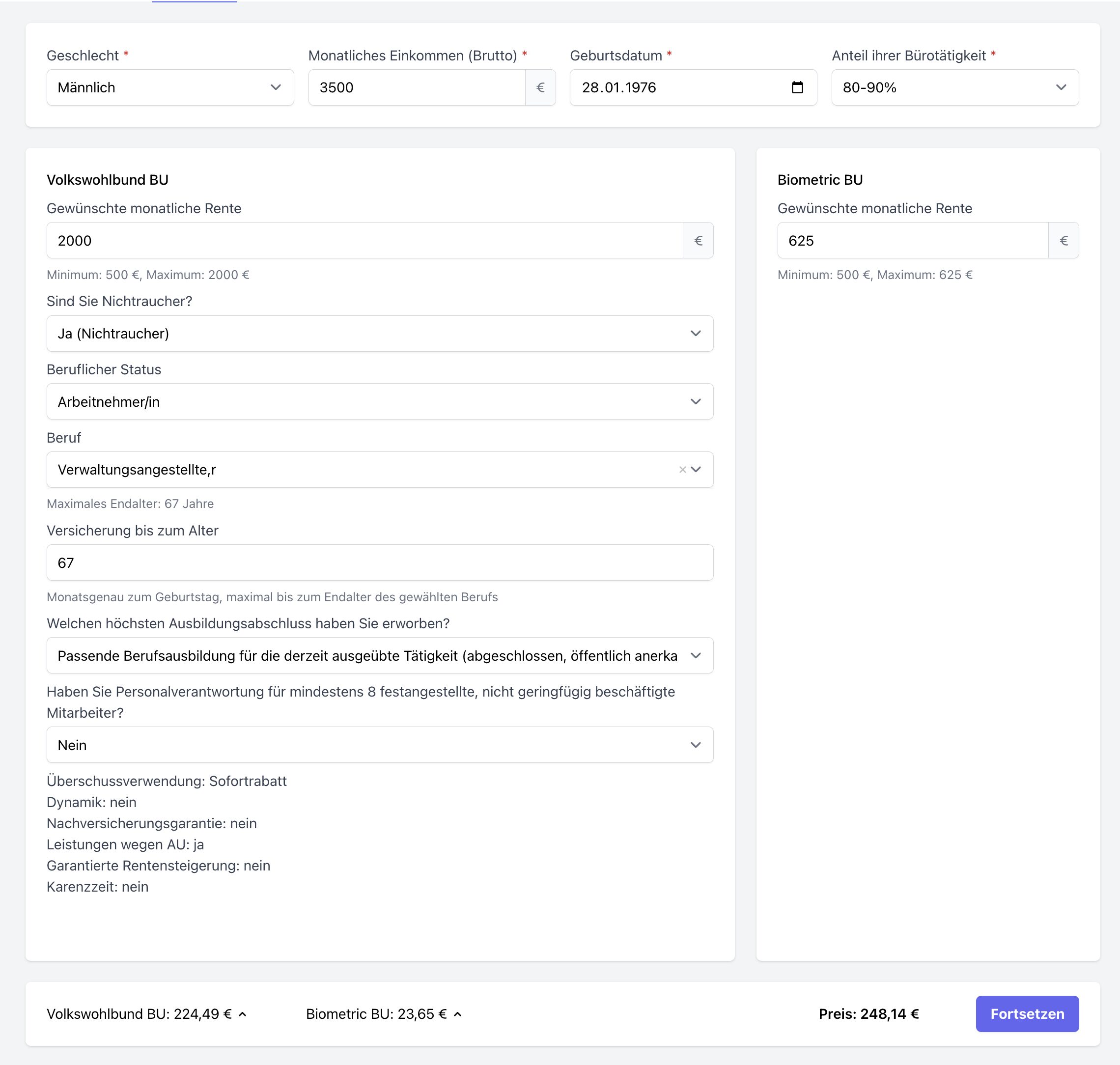
Task: Open the calendar picker in Geburtsdatum field
Action: coord(797,87)
